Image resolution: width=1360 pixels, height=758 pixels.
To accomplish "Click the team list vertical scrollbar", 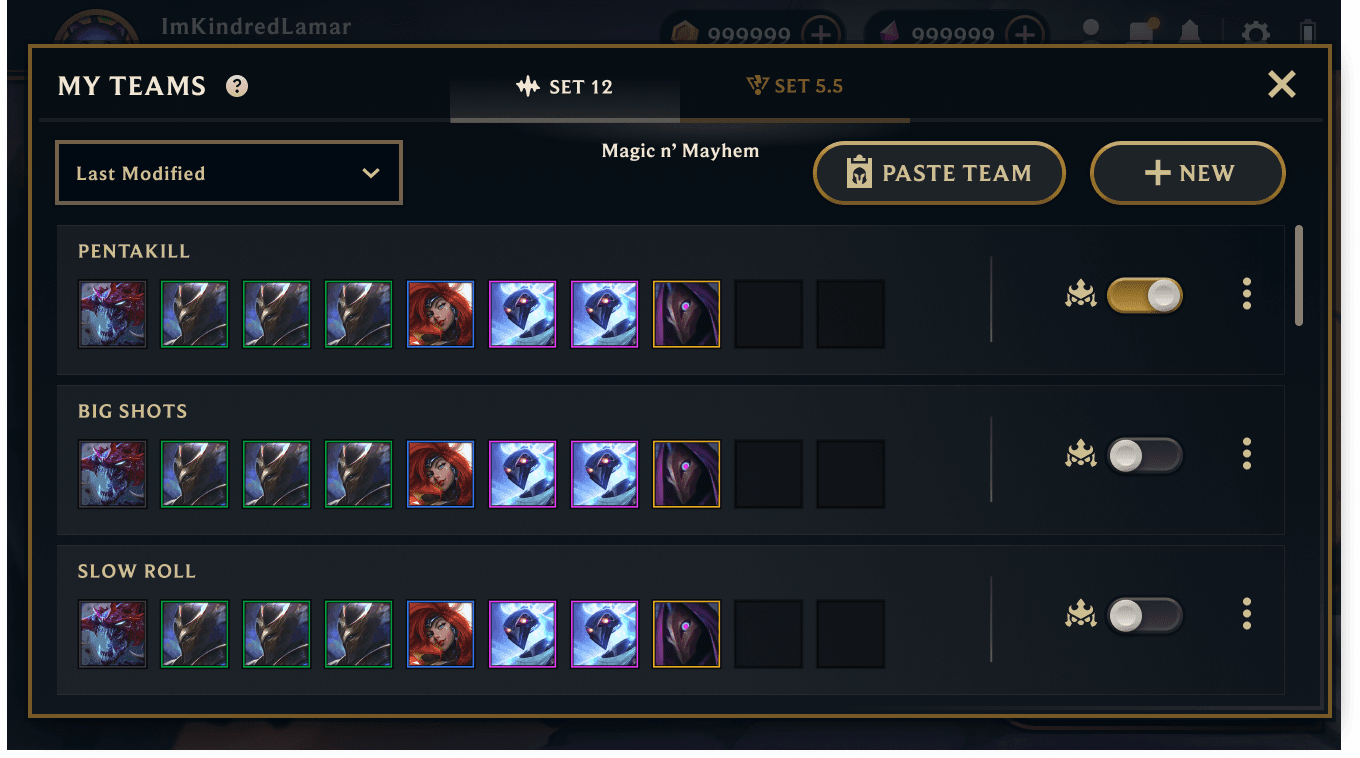I will click(x=1299, y=275).
